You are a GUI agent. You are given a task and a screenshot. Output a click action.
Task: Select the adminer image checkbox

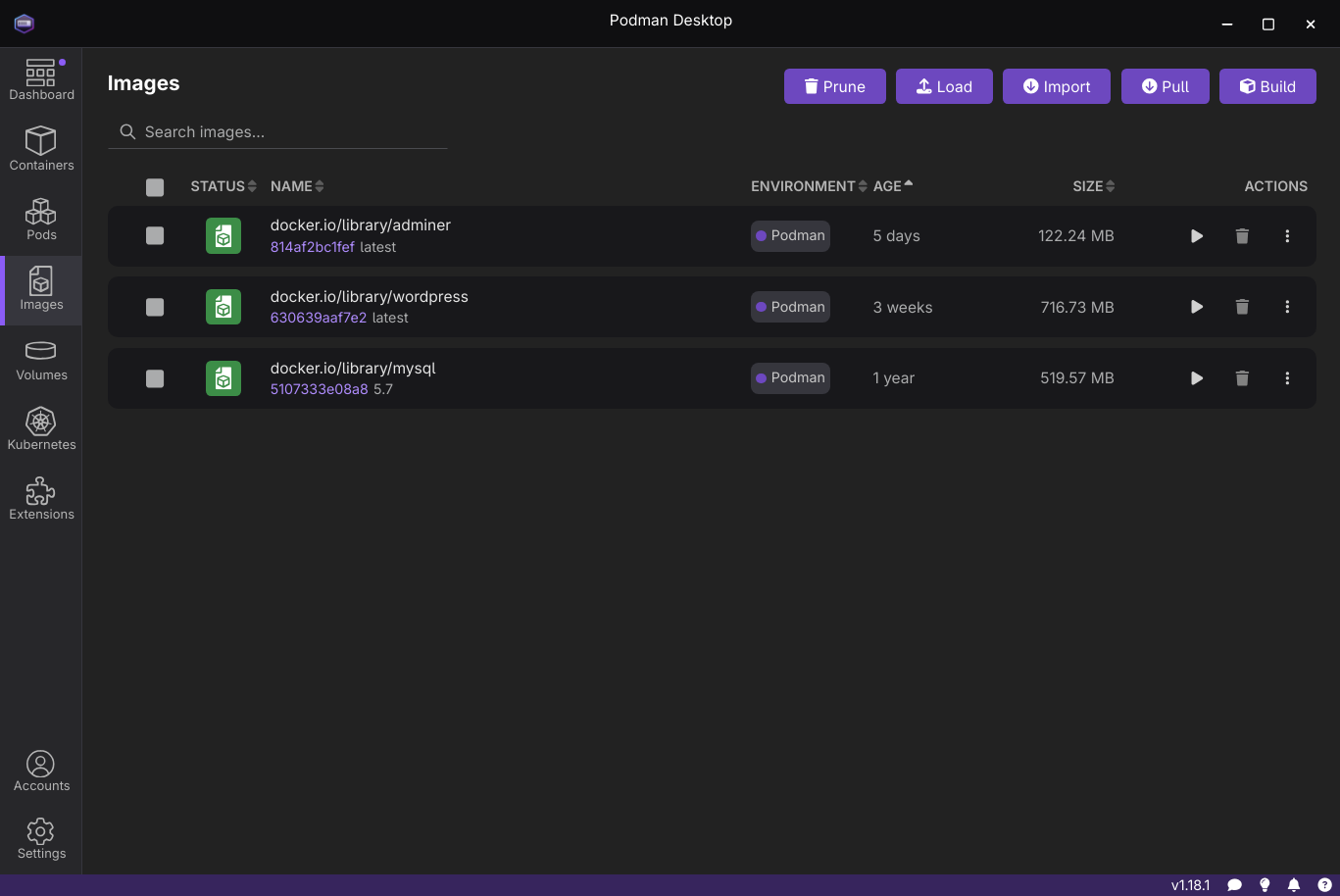155,235
